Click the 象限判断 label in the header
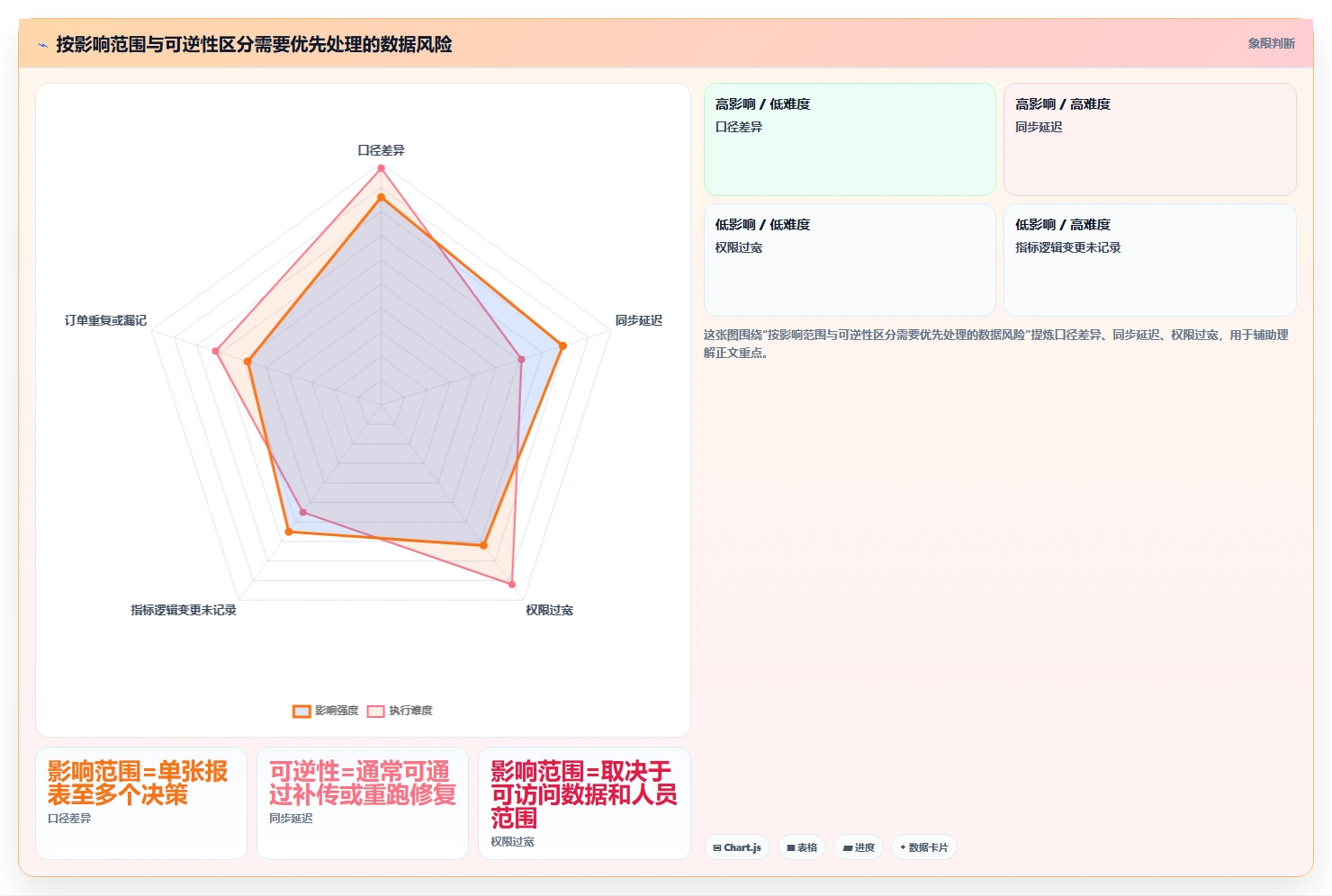The image size is (1332, 896). [1271, 43]
